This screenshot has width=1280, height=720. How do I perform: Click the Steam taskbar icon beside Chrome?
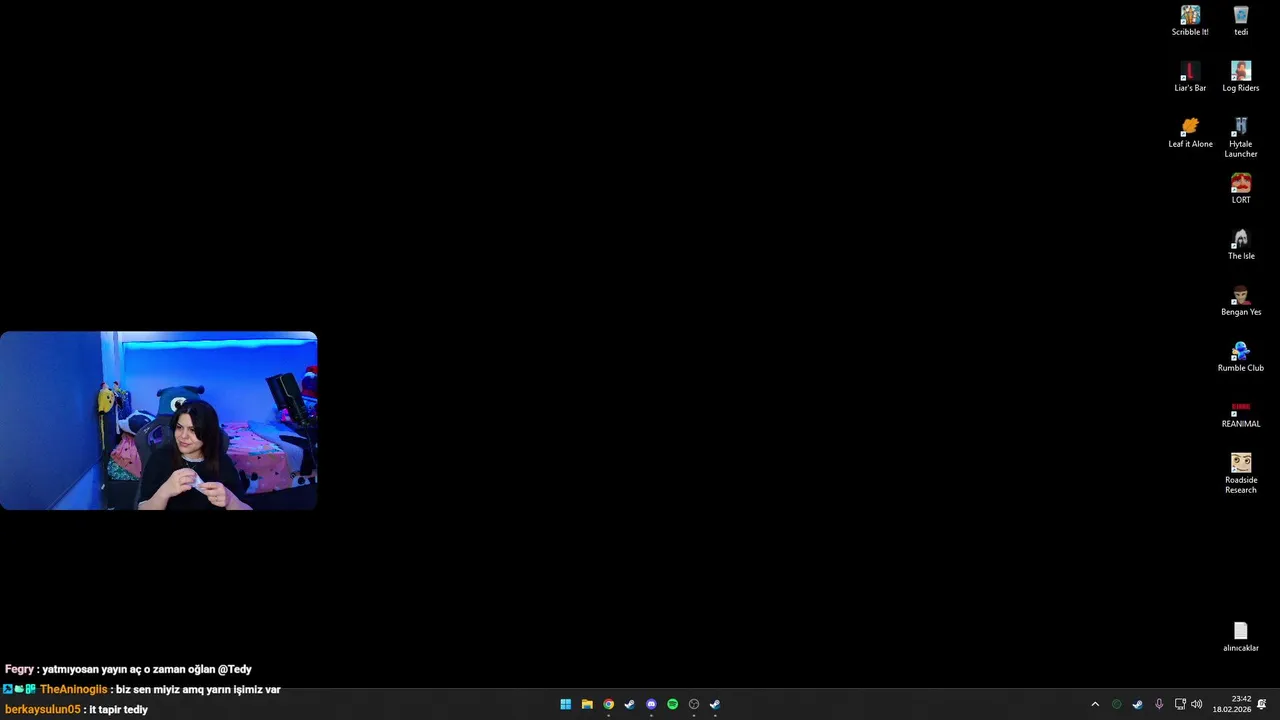point(629,704)
